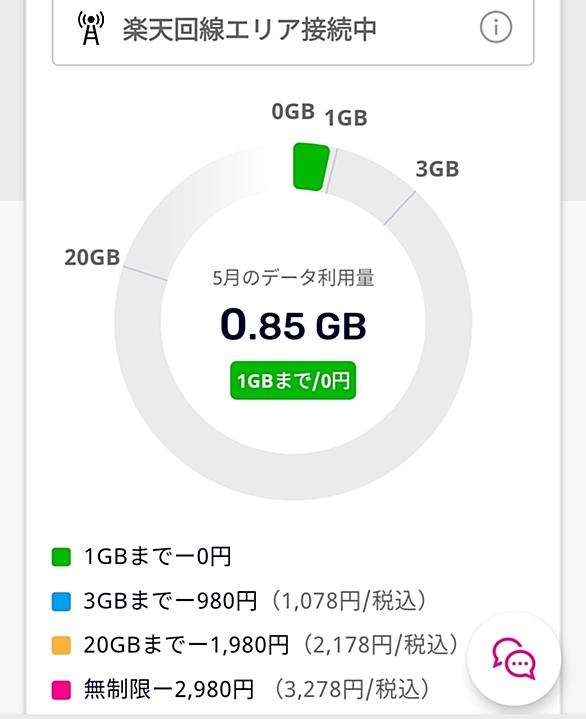Select the orange 20GB legend square
Screen dimensions: 586x719
pos(61,645)
